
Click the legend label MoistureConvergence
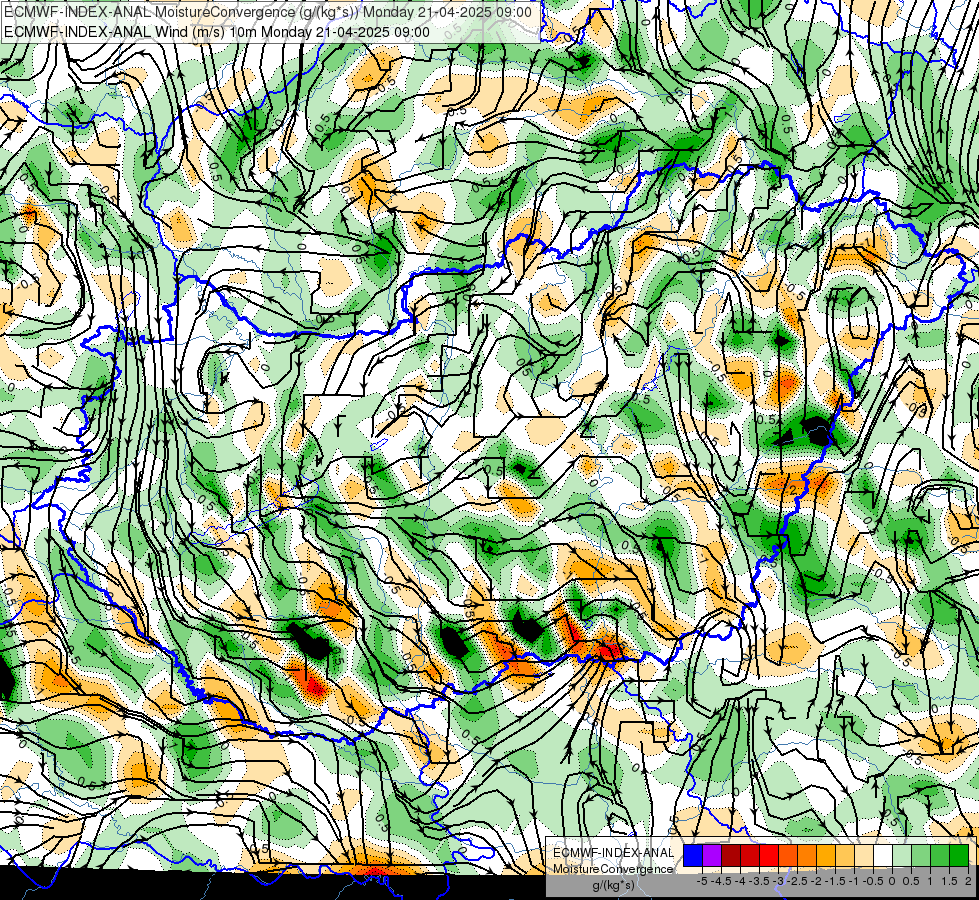(613, 869)
